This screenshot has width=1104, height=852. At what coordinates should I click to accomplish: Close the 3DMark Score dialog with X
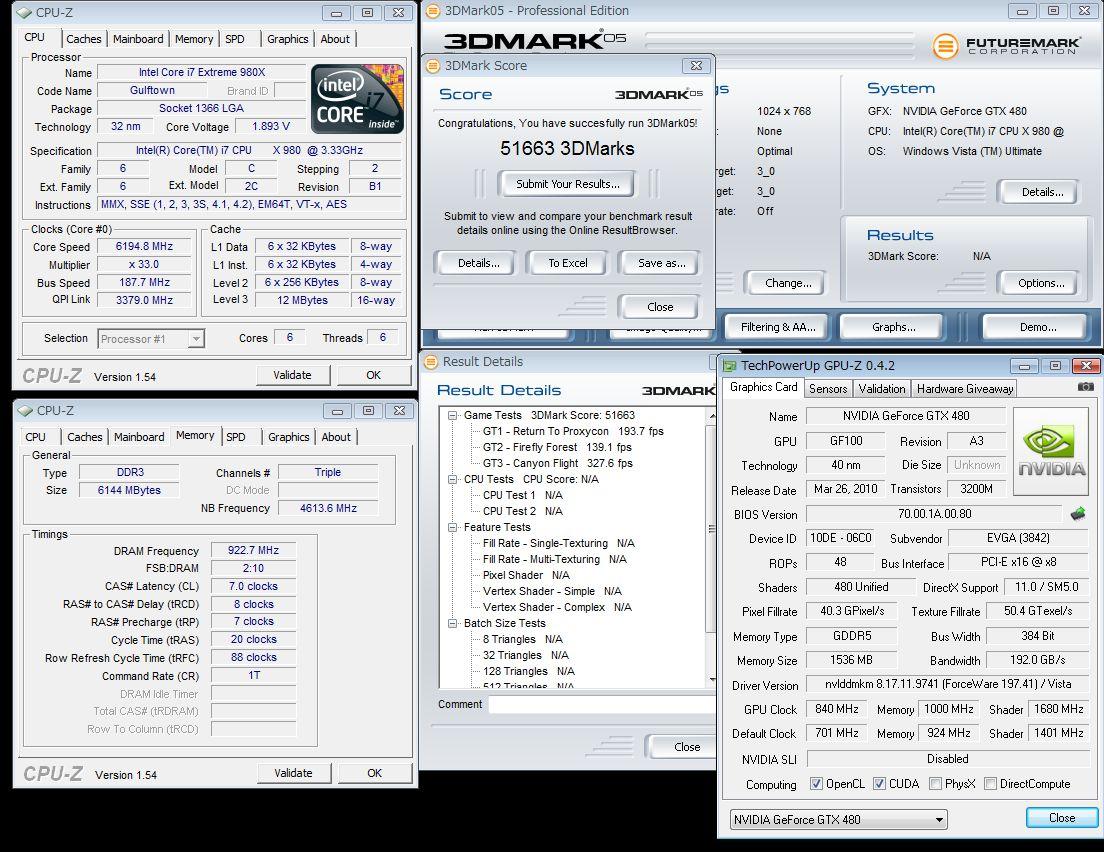(696, 65)
